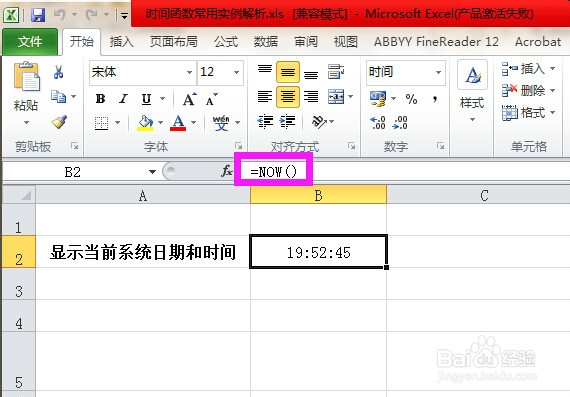The width and height of the screenshot is (570, 397).
Task: Click the Cut scissors icon
Action: pos(58,72)
